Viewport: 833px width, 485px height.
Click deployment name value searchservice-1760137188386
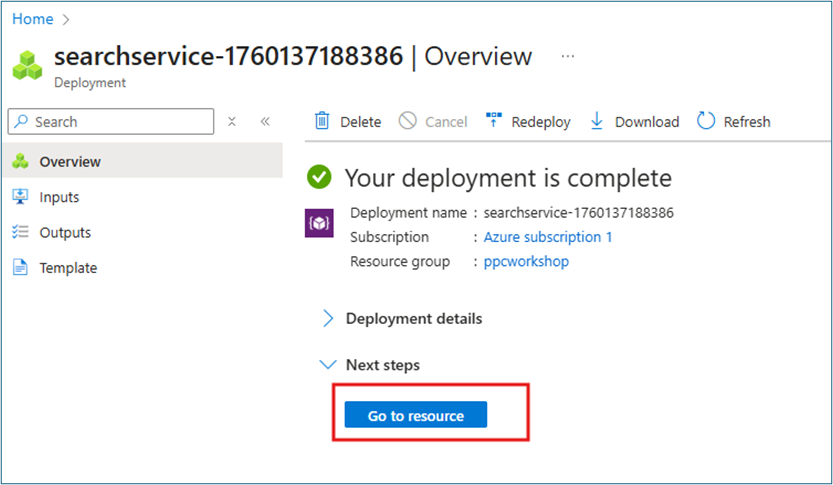(578, 212)
